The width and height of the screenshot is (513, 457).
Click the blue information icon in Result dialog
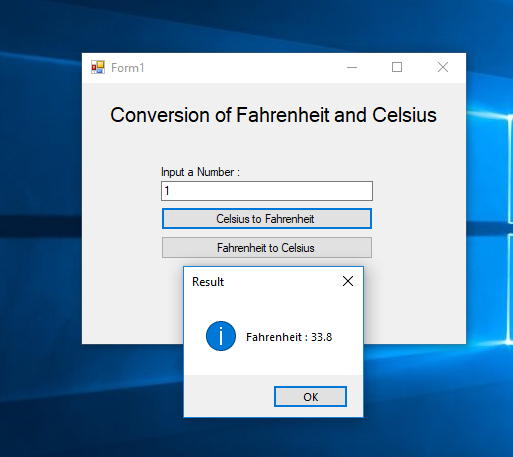pyautogui.click(x=221, y=336)
